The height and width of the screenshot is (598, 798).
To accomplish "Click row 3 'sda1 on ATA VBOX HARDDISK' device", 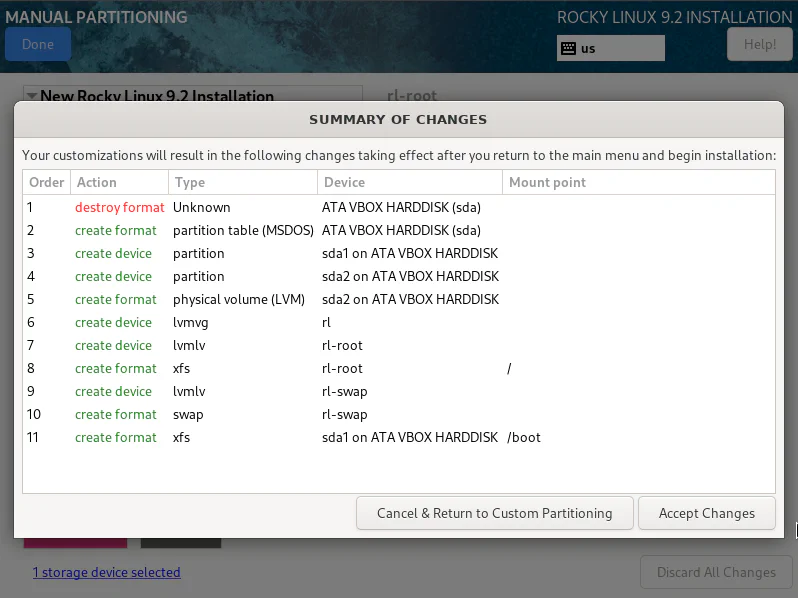I will coord(410,253).
